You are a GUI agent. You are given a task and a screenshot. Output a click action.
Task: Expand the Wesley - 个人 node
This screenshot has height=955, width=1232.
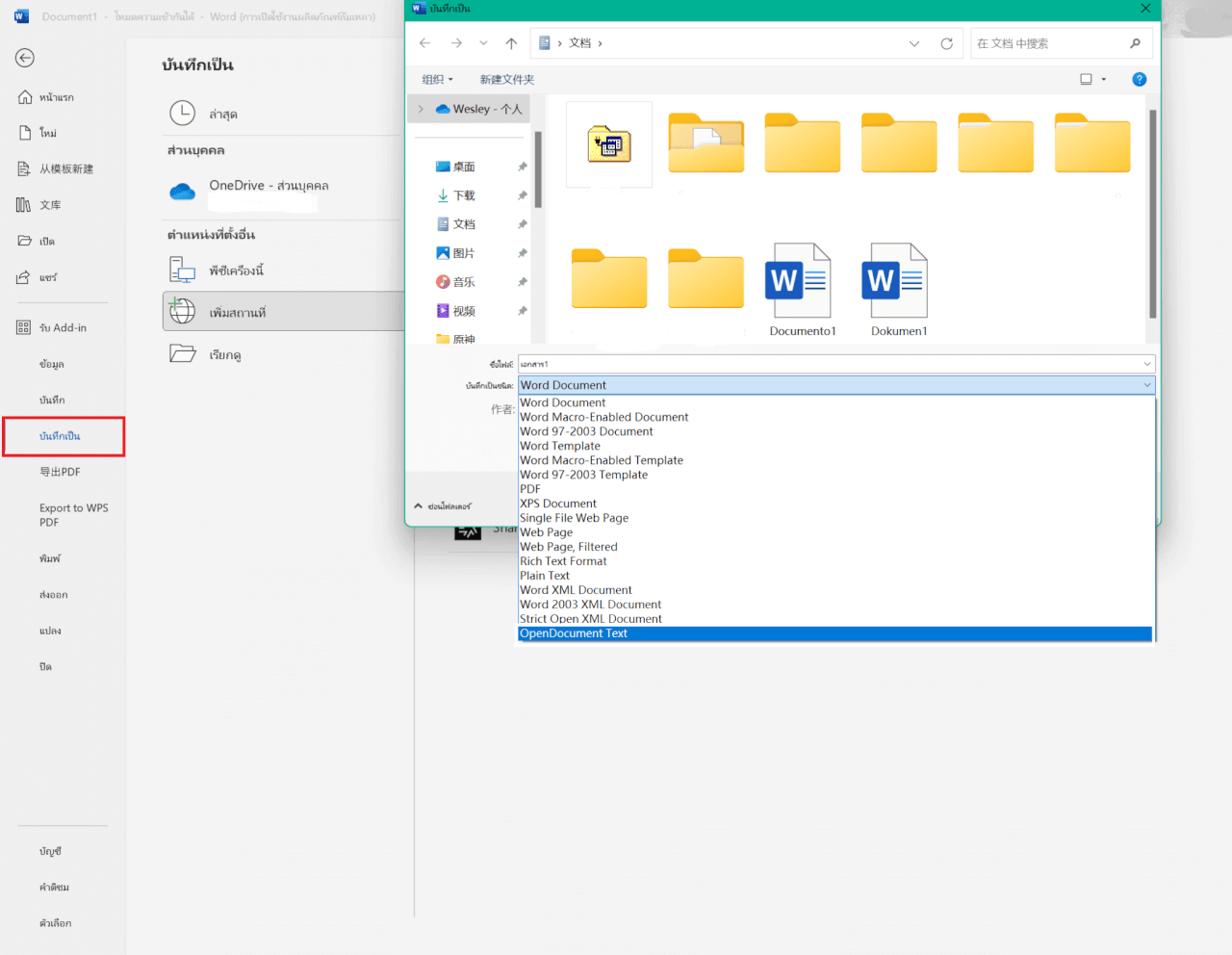point(419,108)
